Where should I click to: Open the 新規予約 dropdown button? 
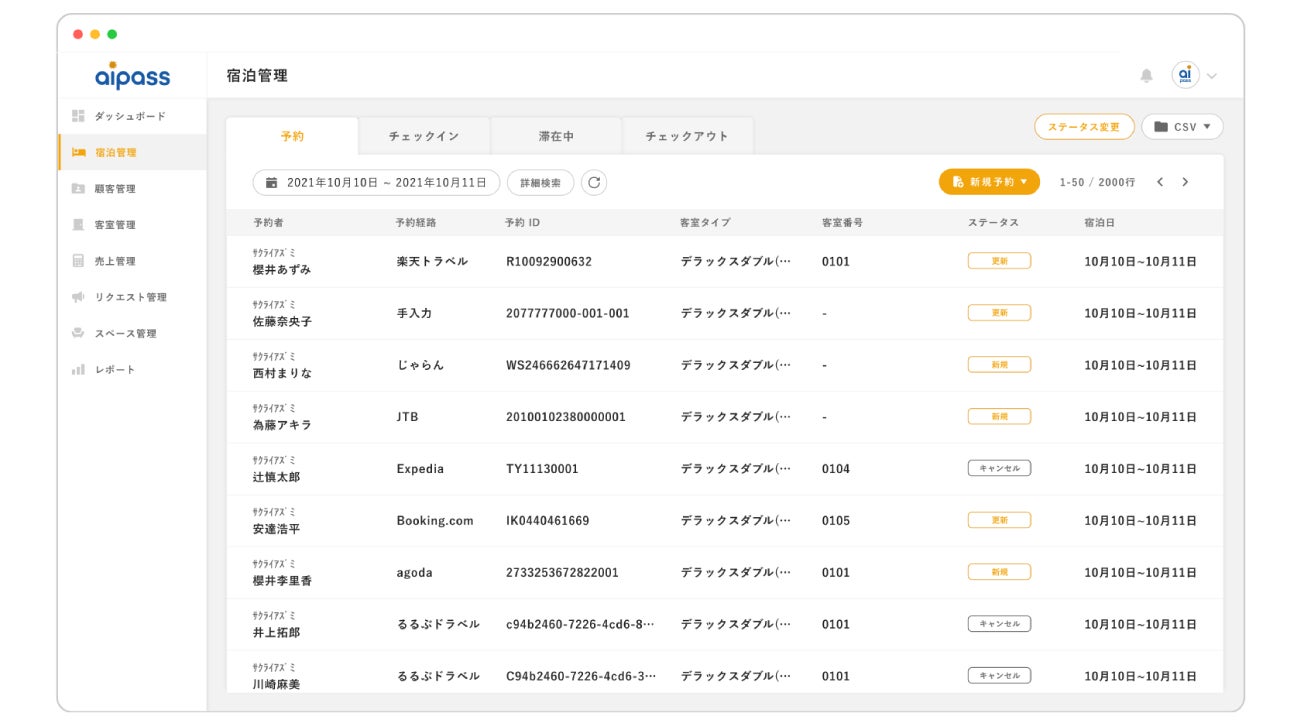click(988, 182)
